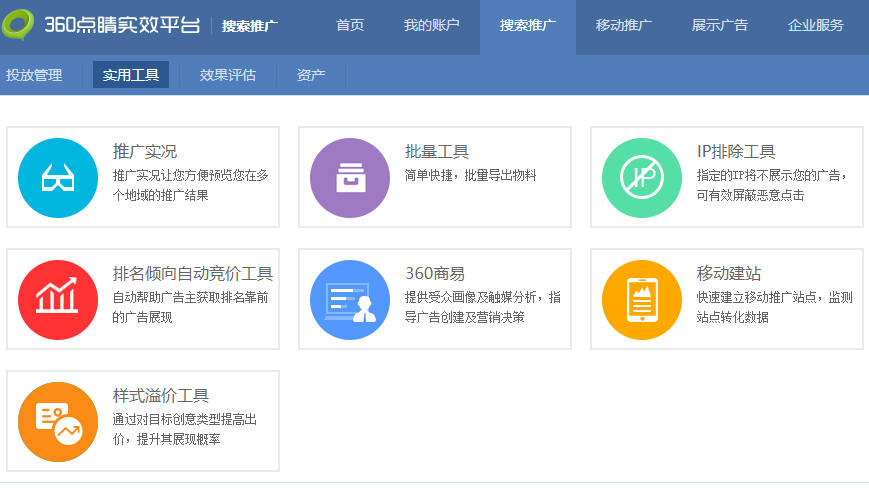Click the 推广实况 title link
Screen dimensions: 869x488
click(x=145, y=151)
